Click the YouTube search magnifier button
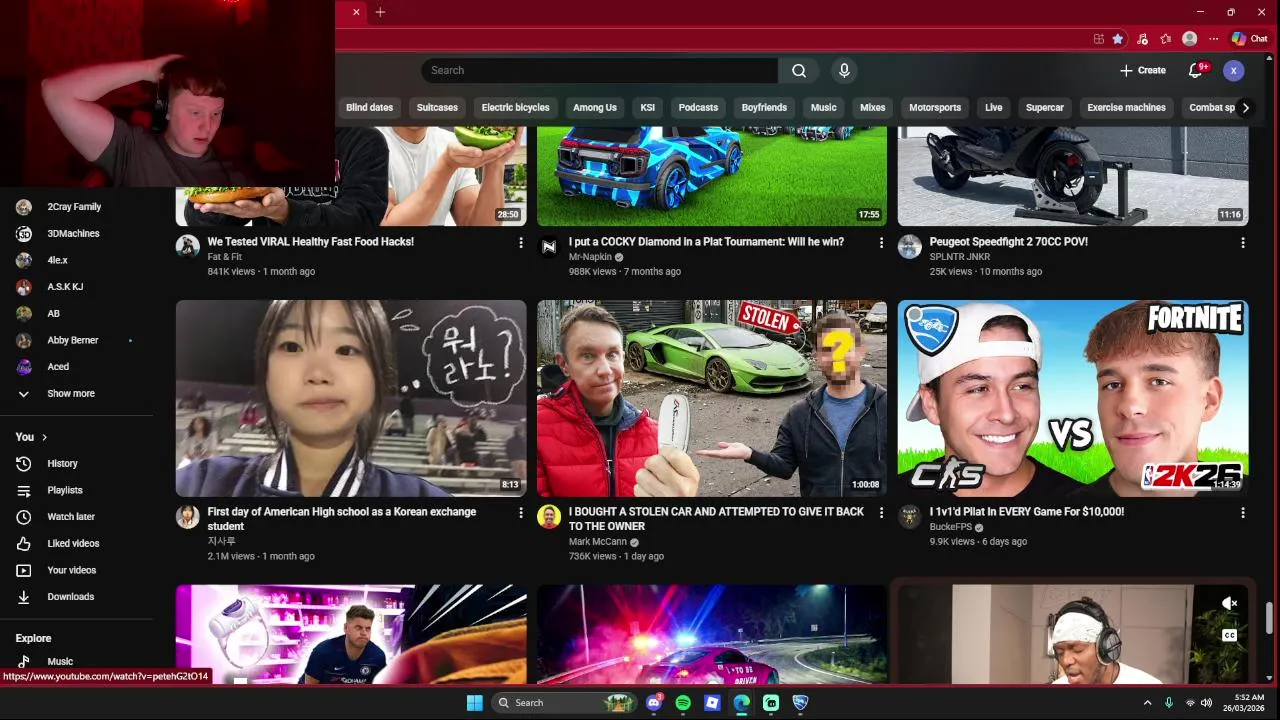 [x=798, y=70]
